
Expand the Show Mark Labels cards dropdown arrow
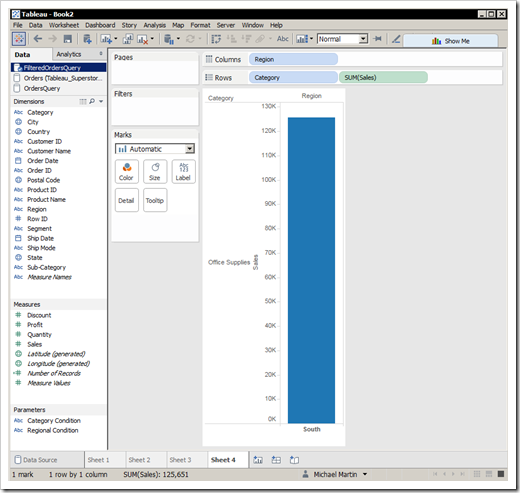311,39
